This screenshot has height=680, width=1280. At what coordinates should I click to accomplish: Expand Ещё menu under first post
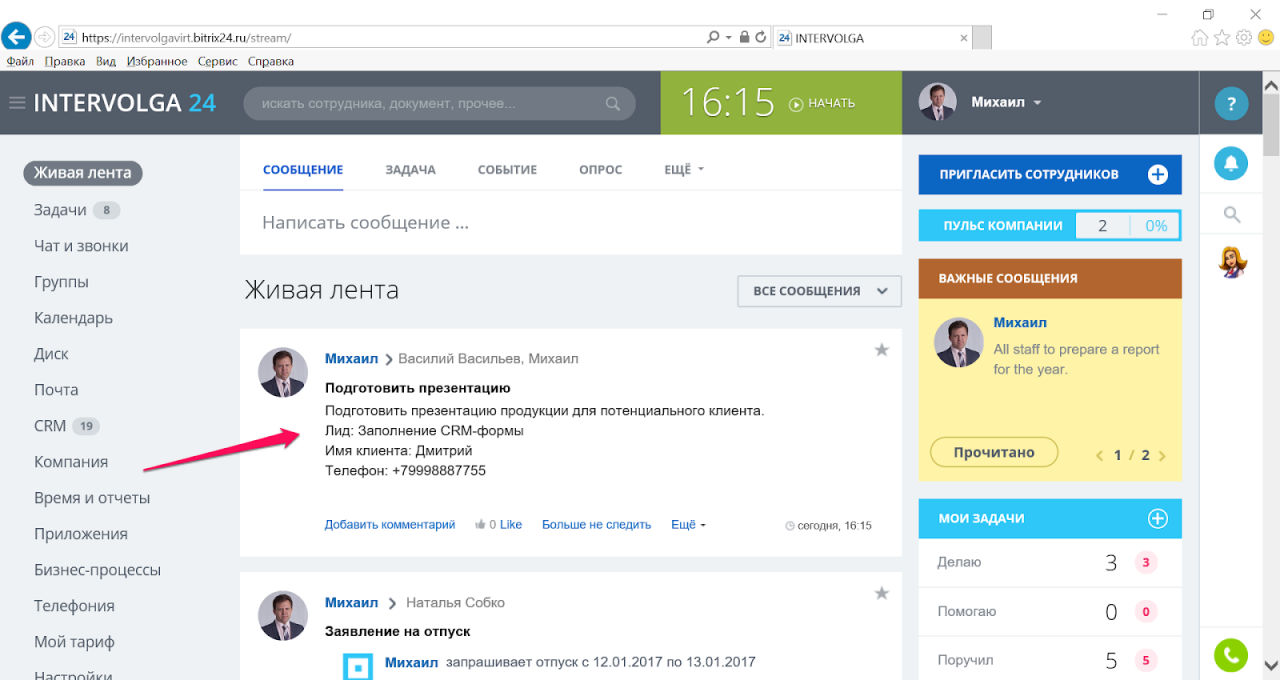click(x=689, y=524)
